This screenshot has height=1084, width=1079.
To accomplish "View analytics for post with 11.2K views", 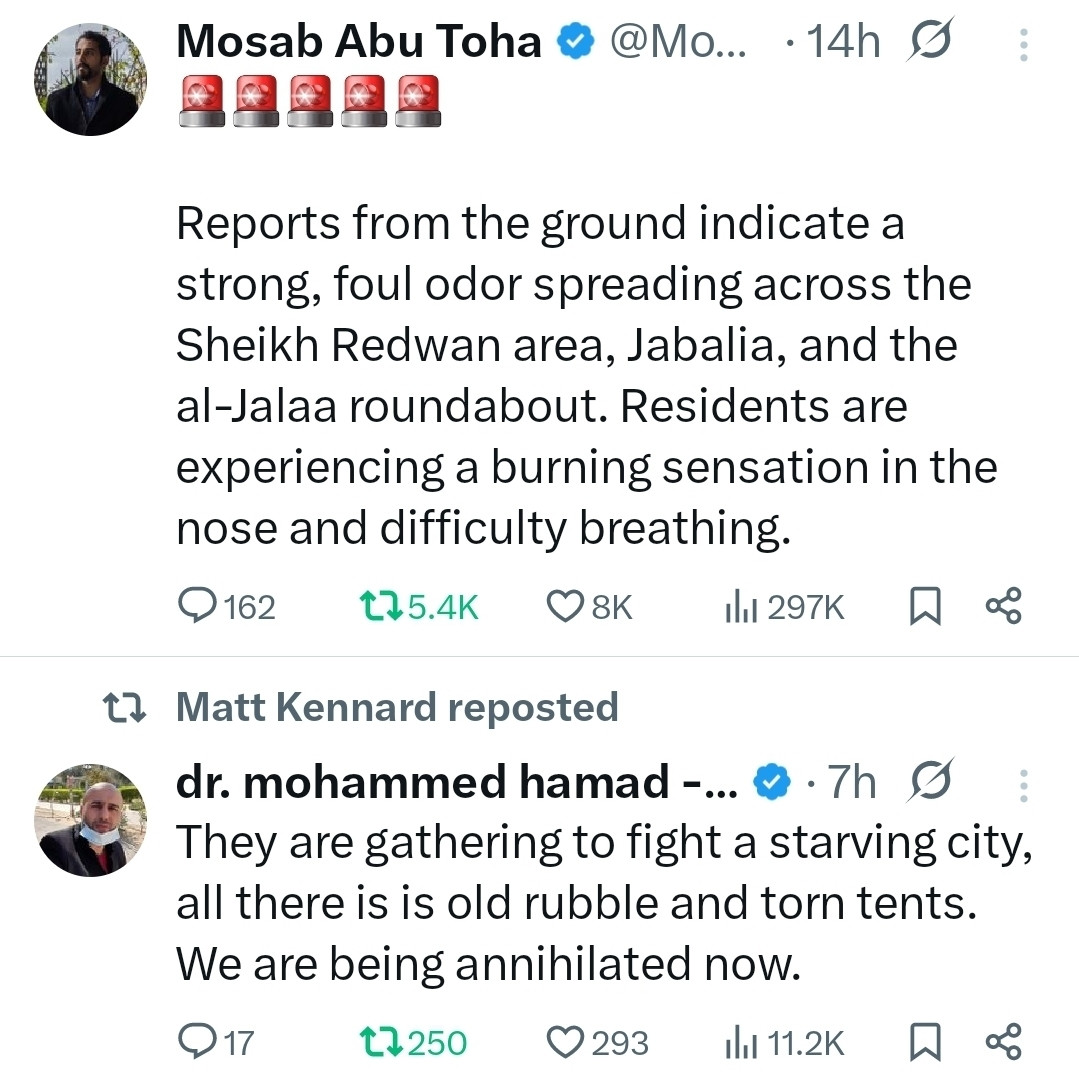I will (x=785, y=1043).
